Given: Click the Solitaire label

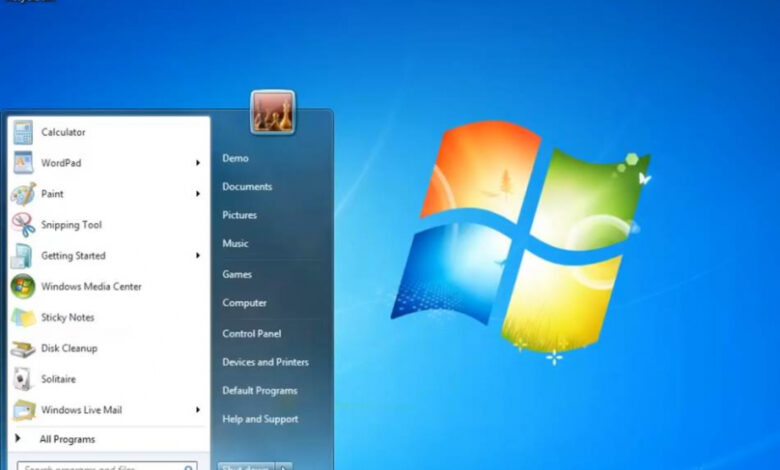Looking at the screenshot, I should tap(59, 379).
